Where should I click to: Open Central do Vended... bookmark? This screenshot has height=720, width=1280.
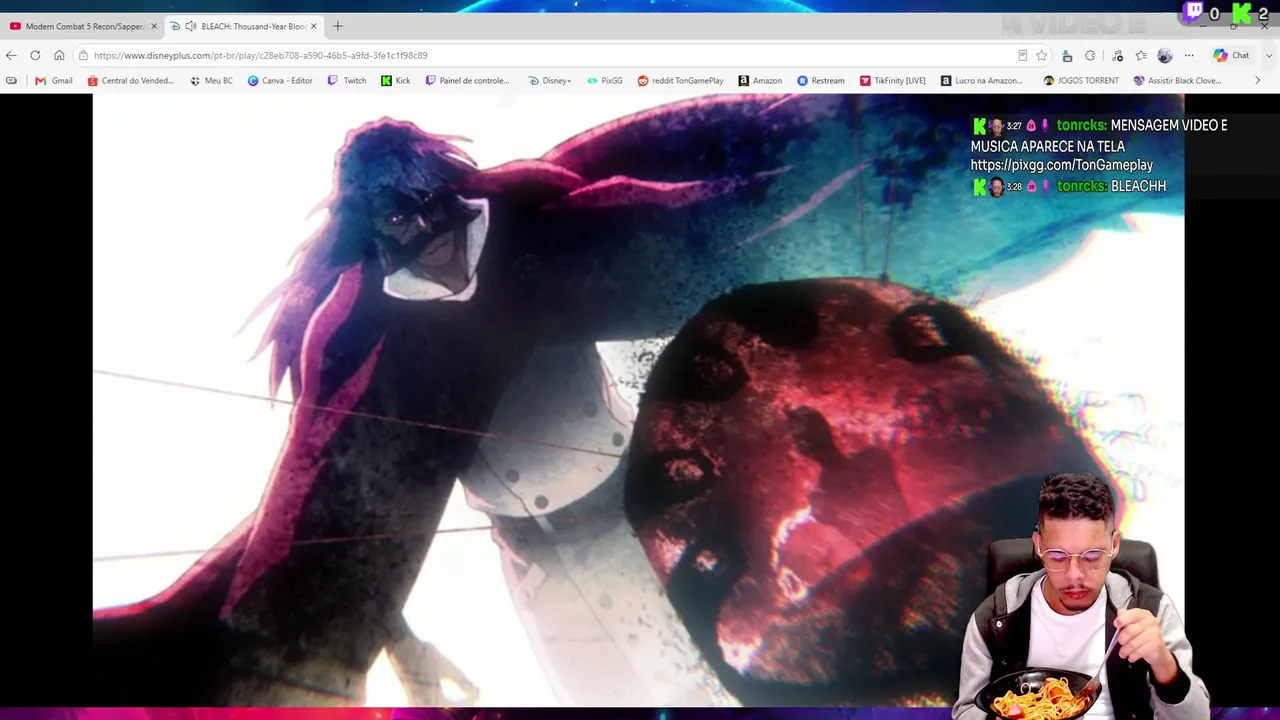131,80
